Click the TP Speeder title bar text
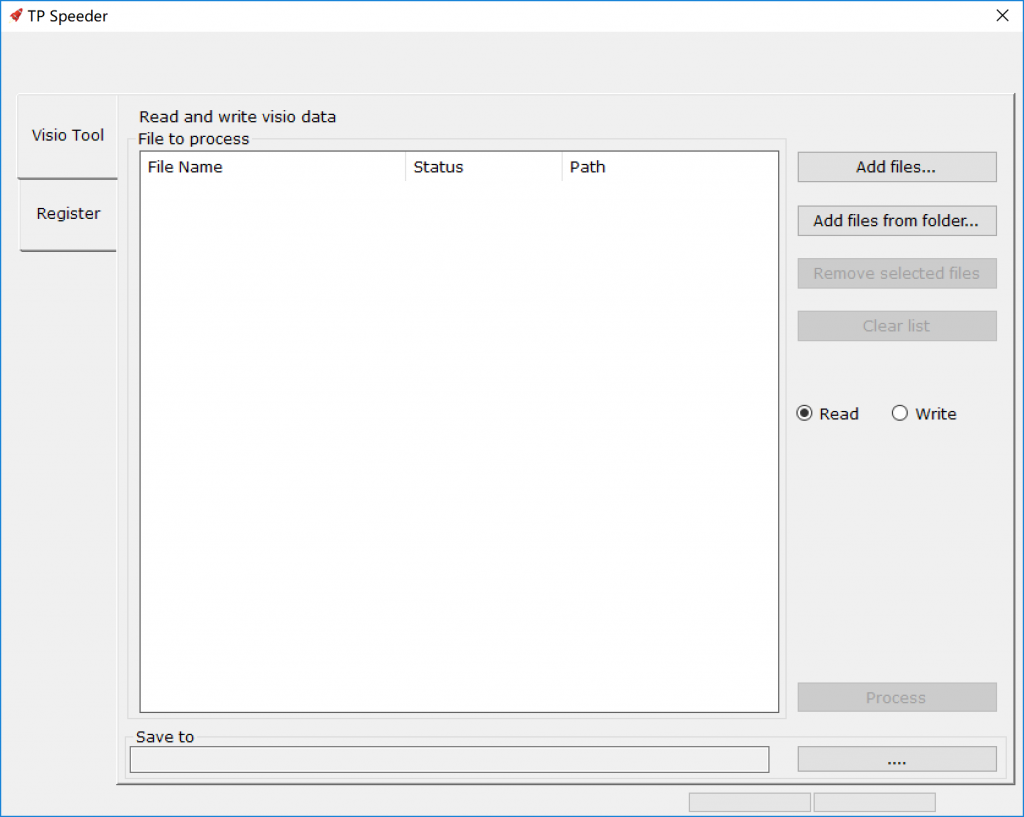 click(x=68, y=16)
